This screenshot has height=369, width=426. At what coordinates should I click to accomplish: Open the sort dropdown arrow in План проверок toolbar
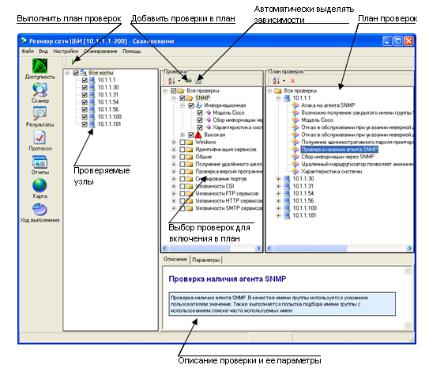[x=284, y=81]
